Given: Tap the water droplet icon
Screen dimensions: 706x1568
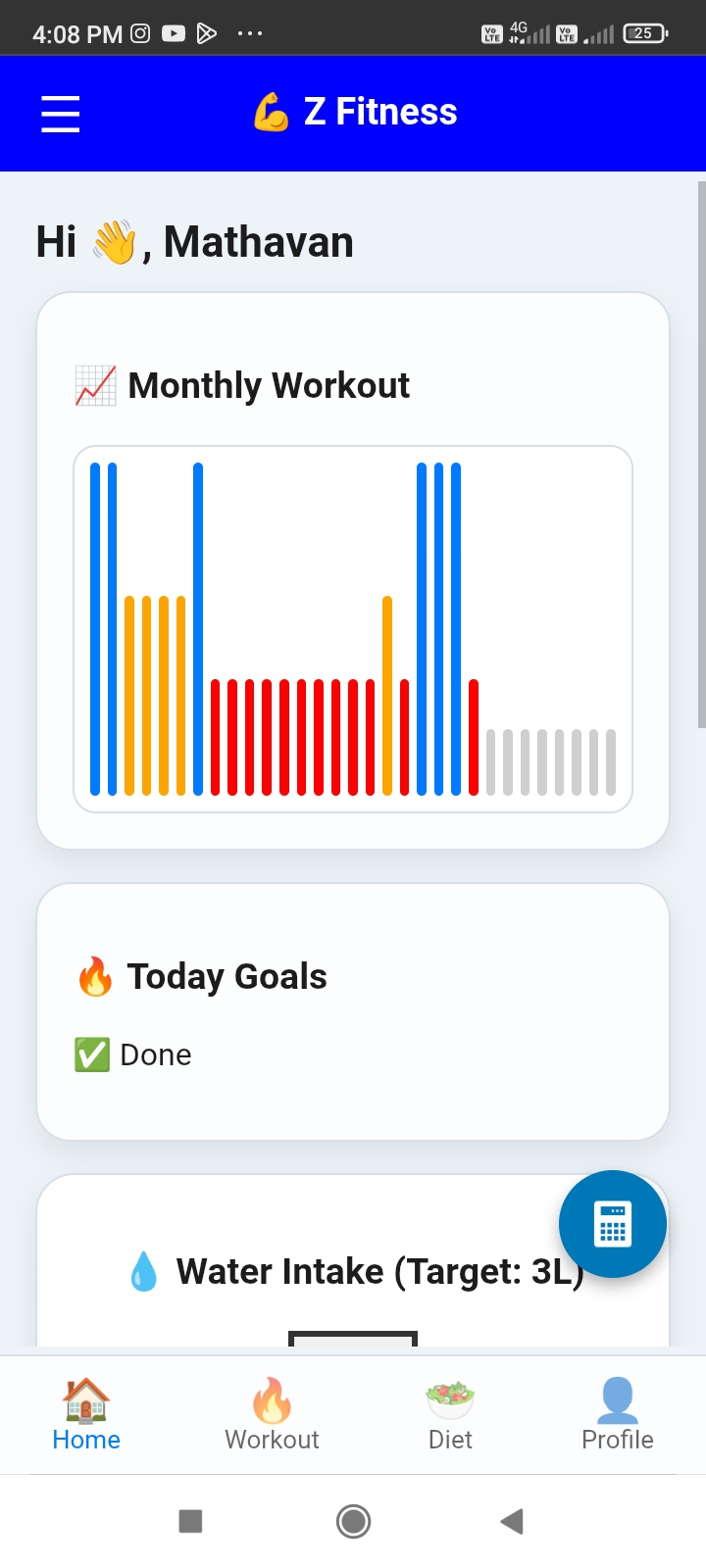Looking at the screenshot, I should pos(144,1272).
